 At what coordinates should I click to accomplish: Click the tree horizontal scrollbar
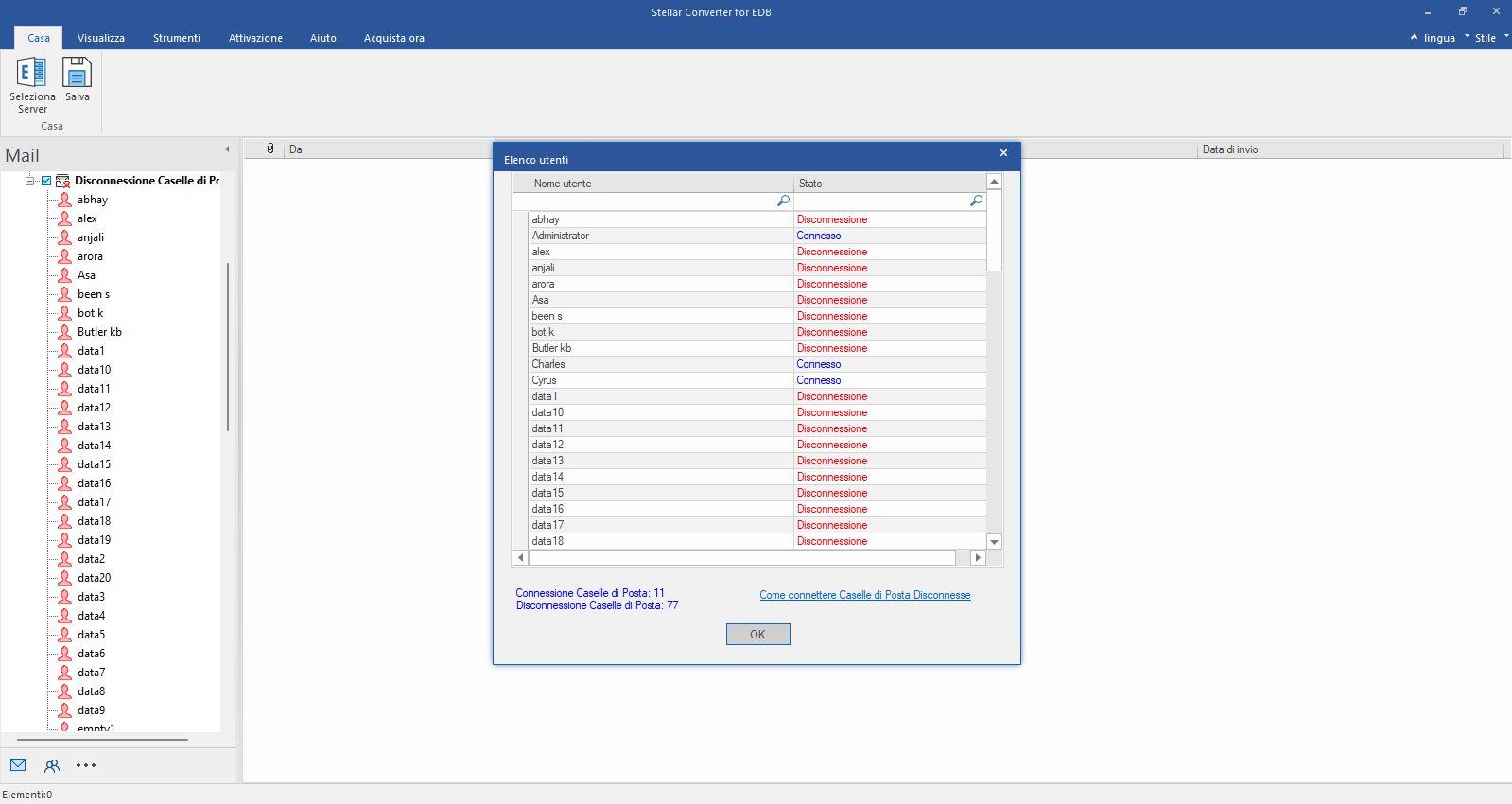click(x=102, y=740)
